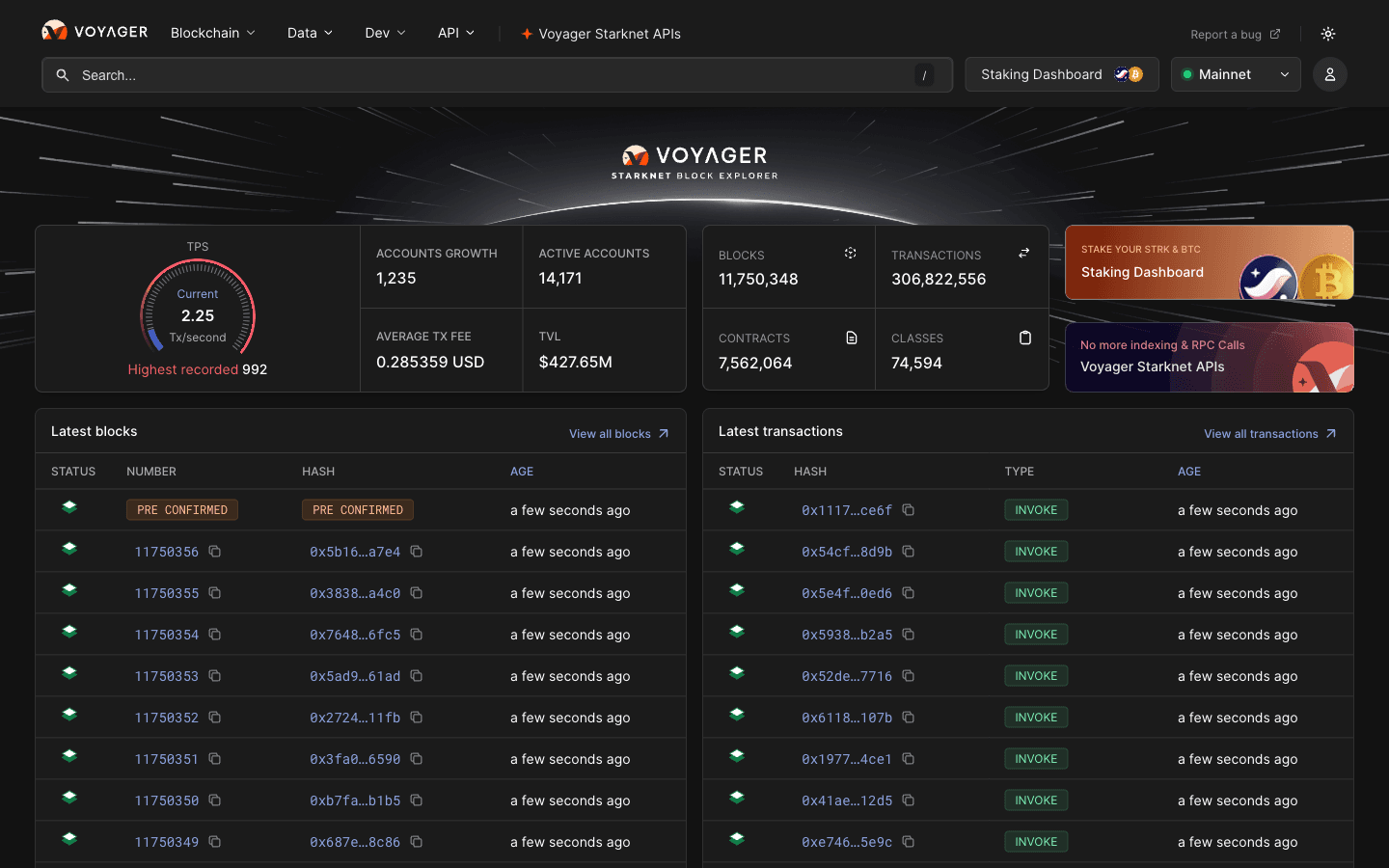Image resolution: width=1389 pixels, height=868 pixels.
Task: Click the average fee 0.285359 USD
Action: tap(430, 363)
